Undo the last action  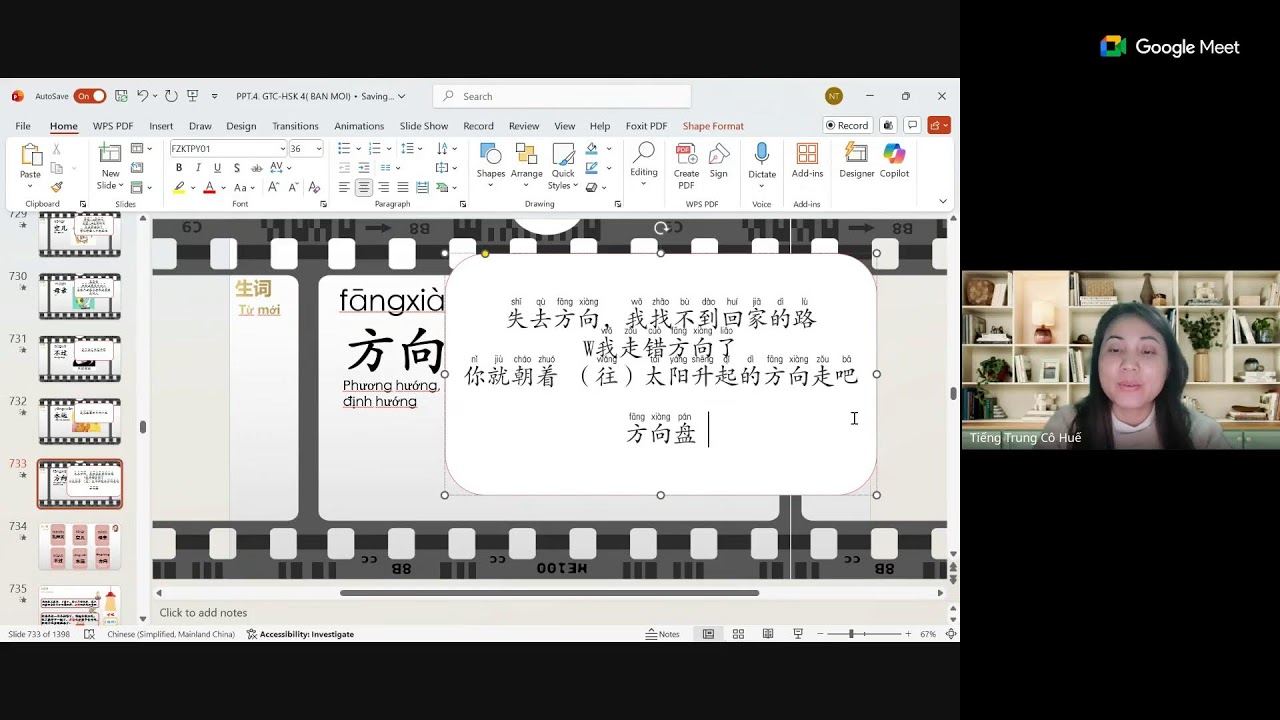click(x=142, y=96)
